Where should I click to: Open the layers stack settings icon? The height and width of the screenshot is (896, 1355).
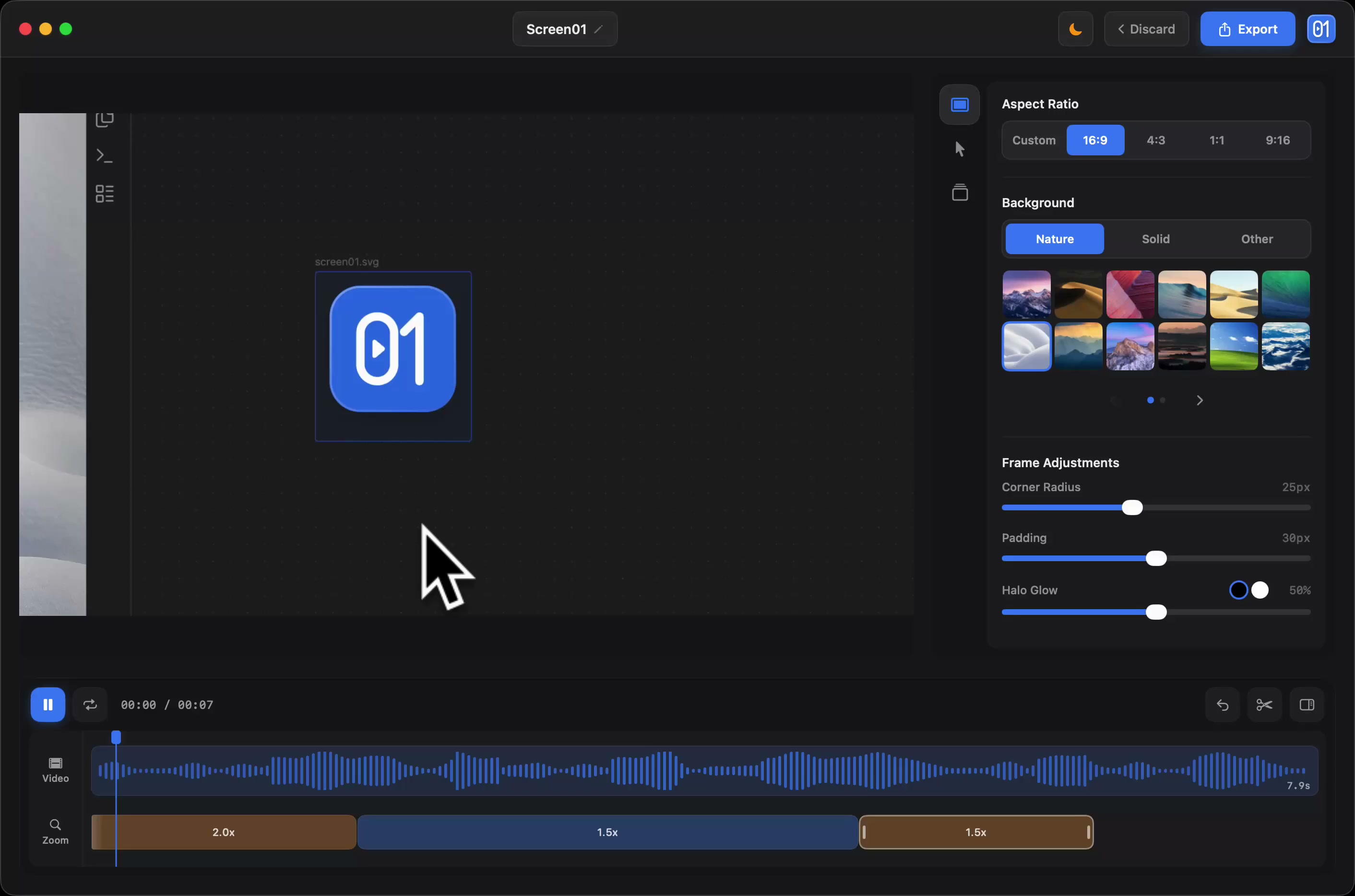960,192
